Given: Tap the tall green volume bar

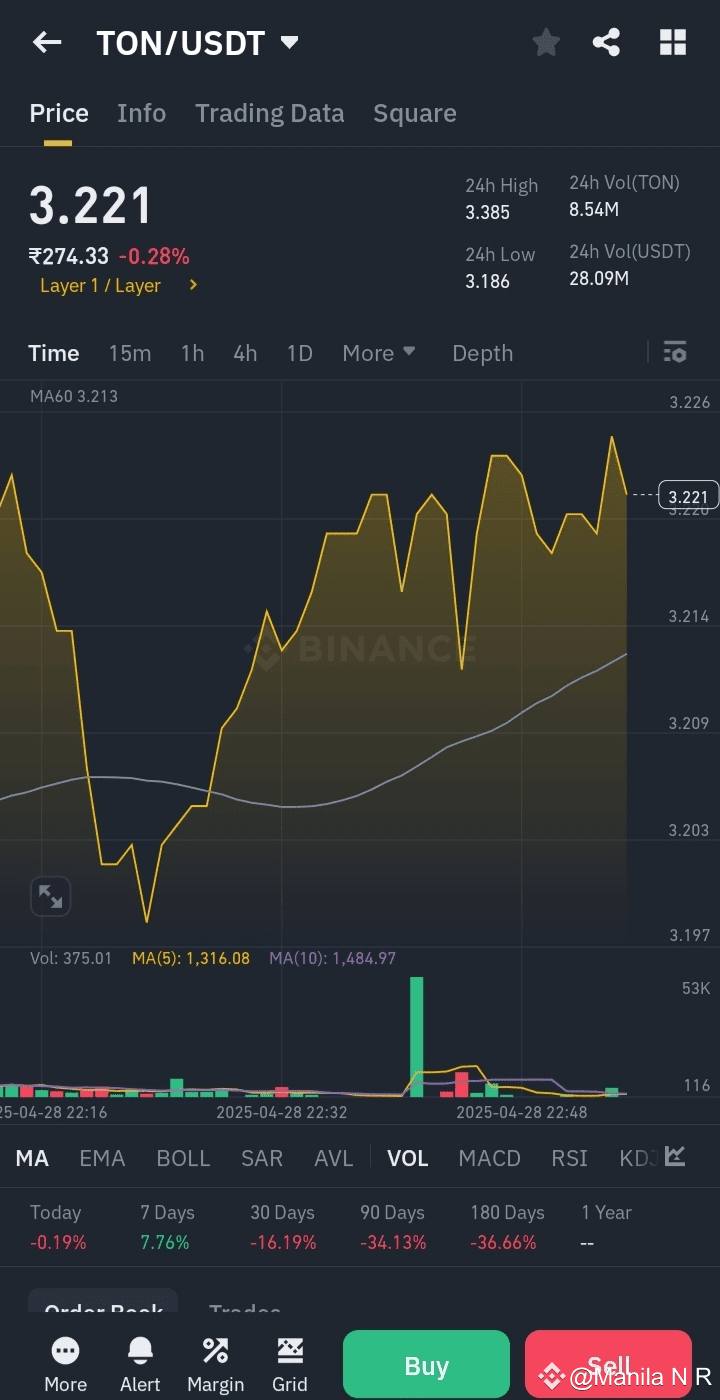Looking at the screenshot, I should point(417,1036).
